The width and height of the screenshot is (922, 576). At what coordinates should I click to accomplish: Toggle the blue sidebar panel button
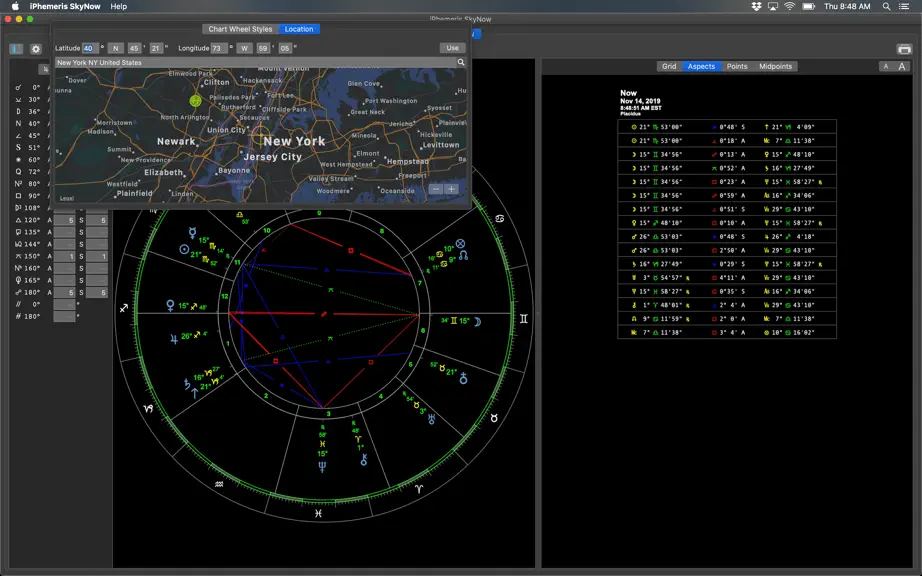point(16,49)
